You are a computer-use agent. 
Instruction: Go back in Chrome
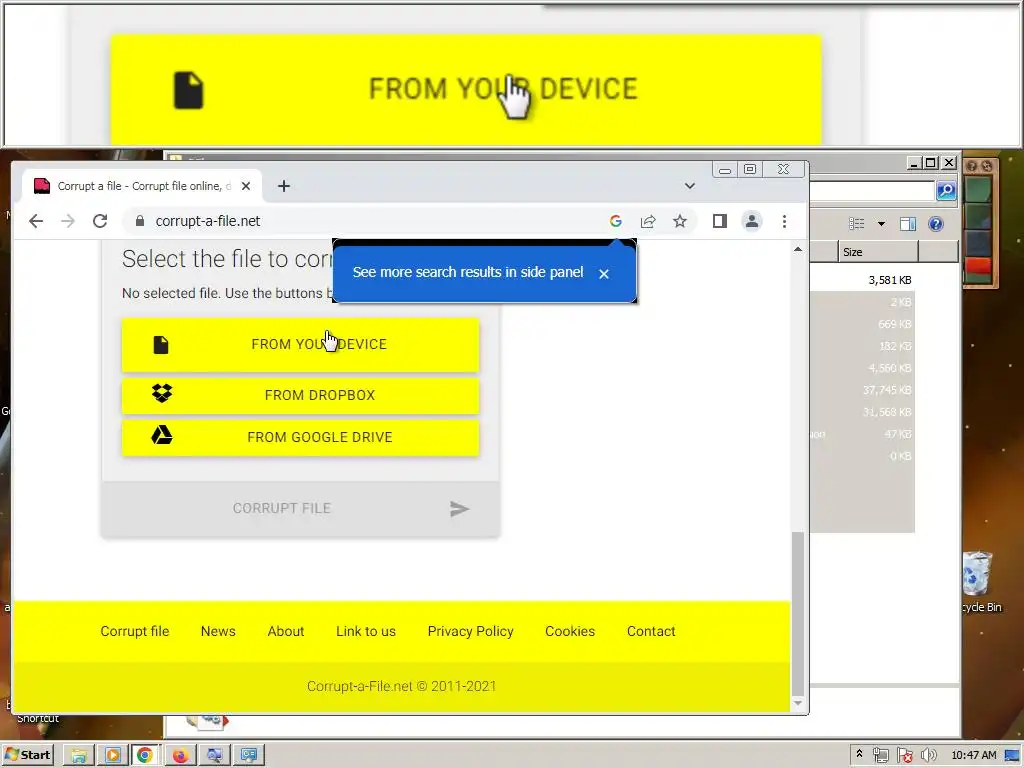point(36,221)
